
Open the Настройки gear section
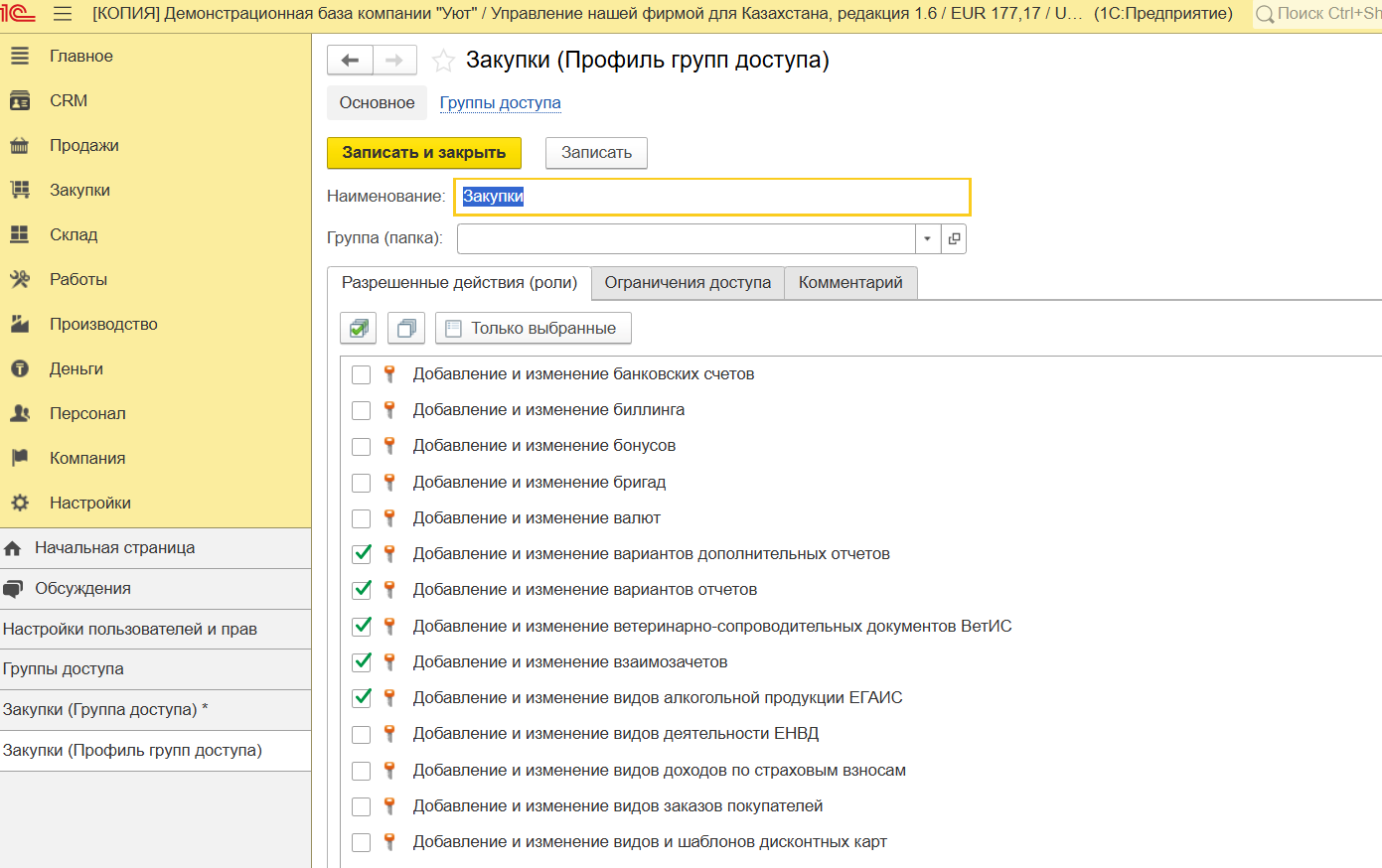coord(89,503)
